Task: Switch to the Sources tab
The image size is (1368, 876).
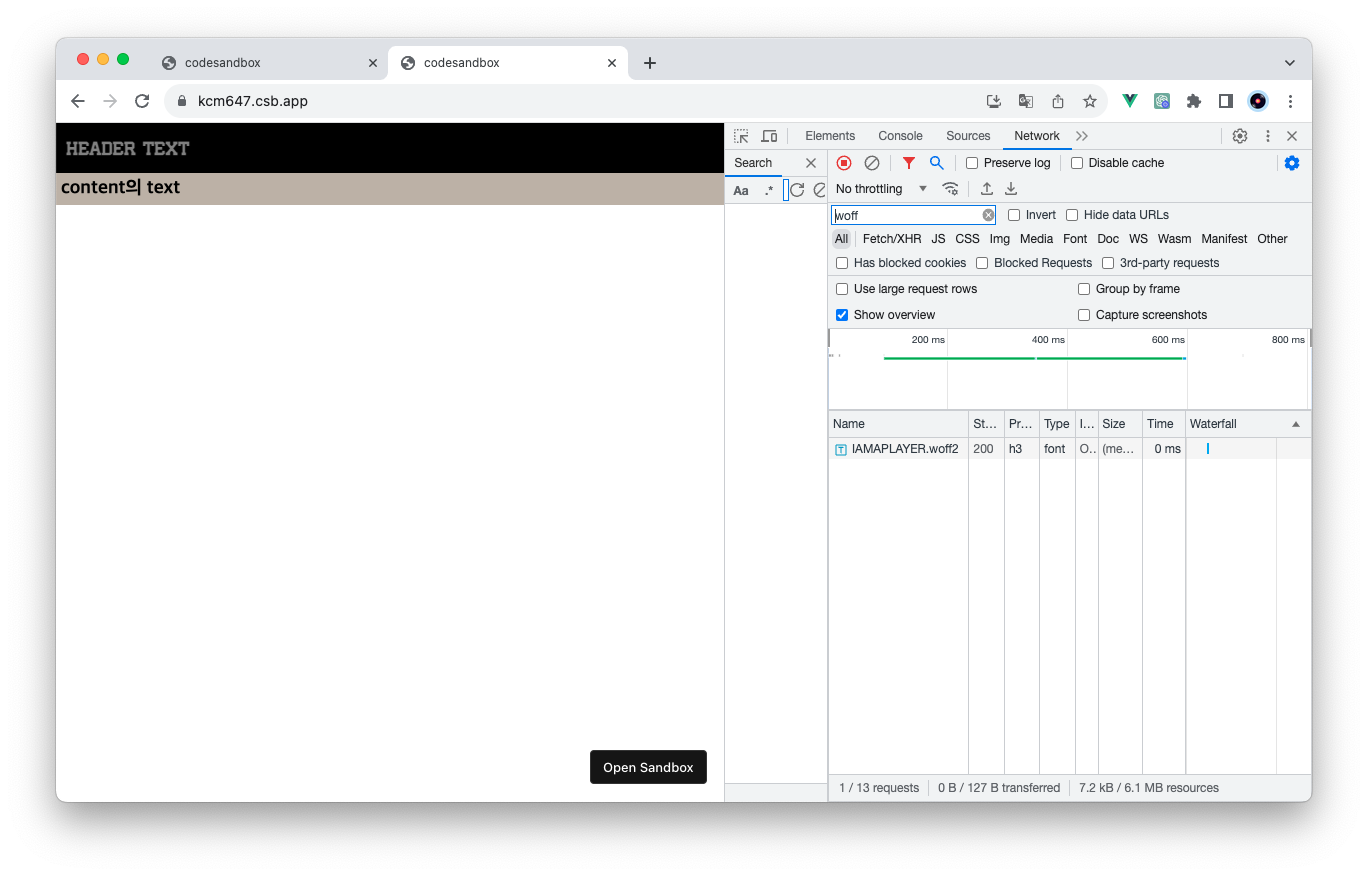Action: point(968,136)
